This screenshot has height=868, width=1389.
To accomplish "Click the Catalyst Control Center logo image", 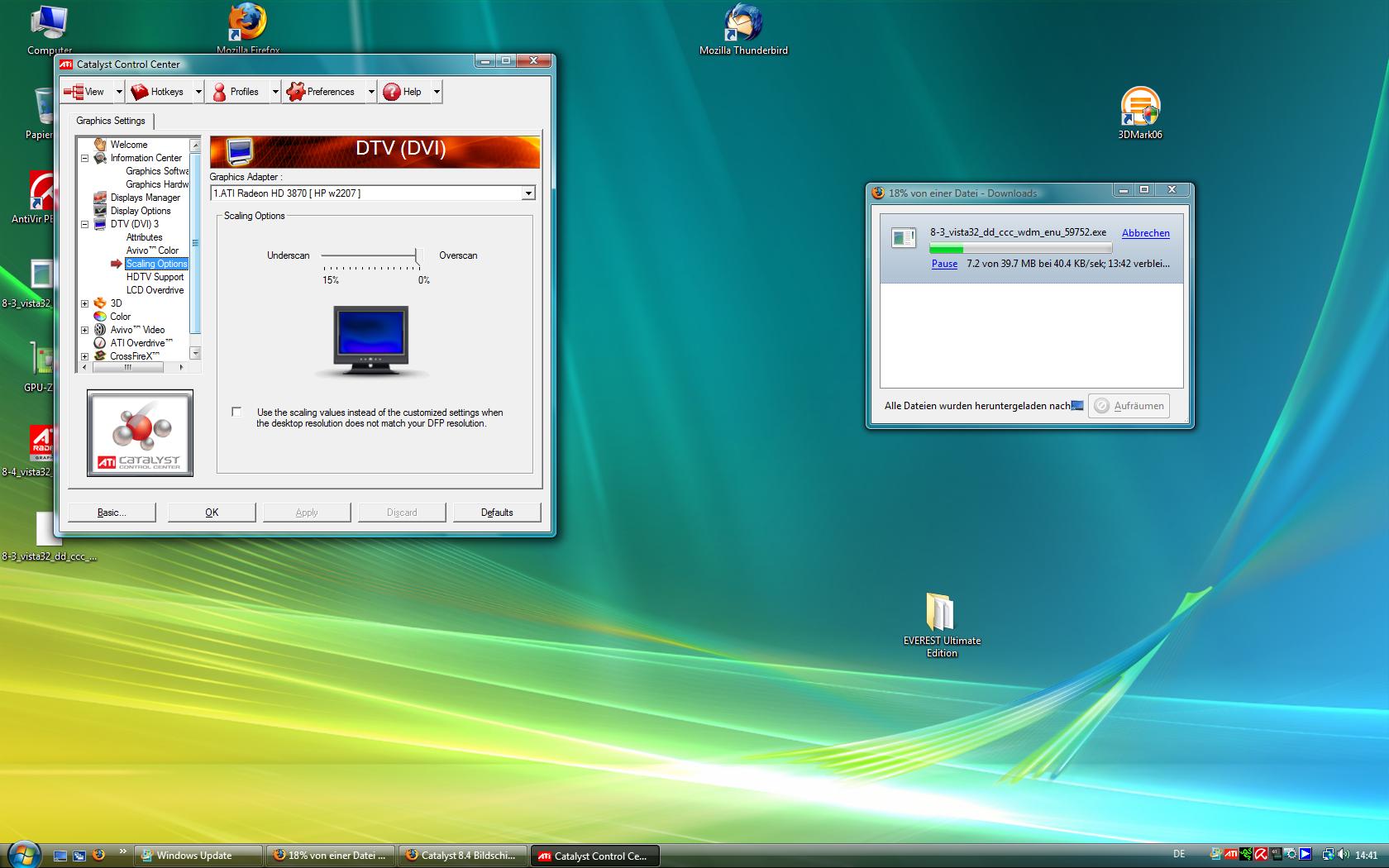I will point(140,433).
